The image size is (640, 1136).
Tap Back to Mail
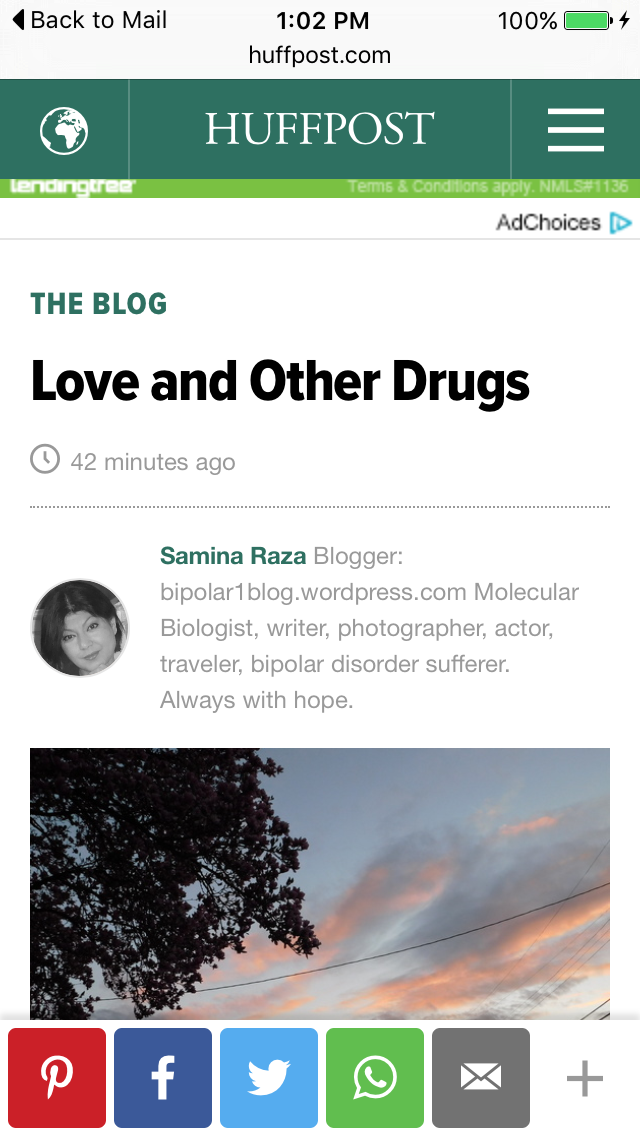point(88,20)
